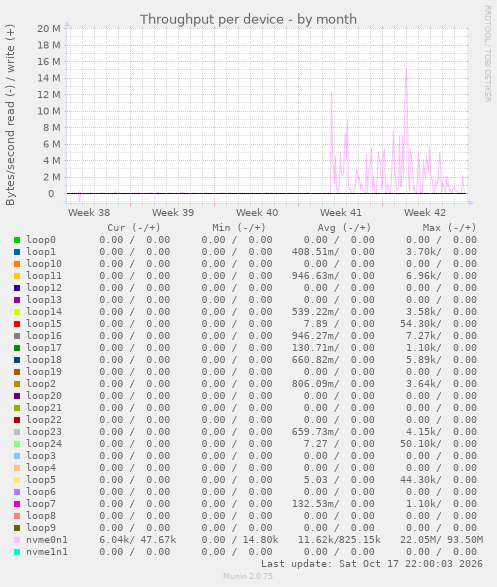Click the loop0 green legend swatch
Screen dimensions: 497x587
tap(17, 240)
